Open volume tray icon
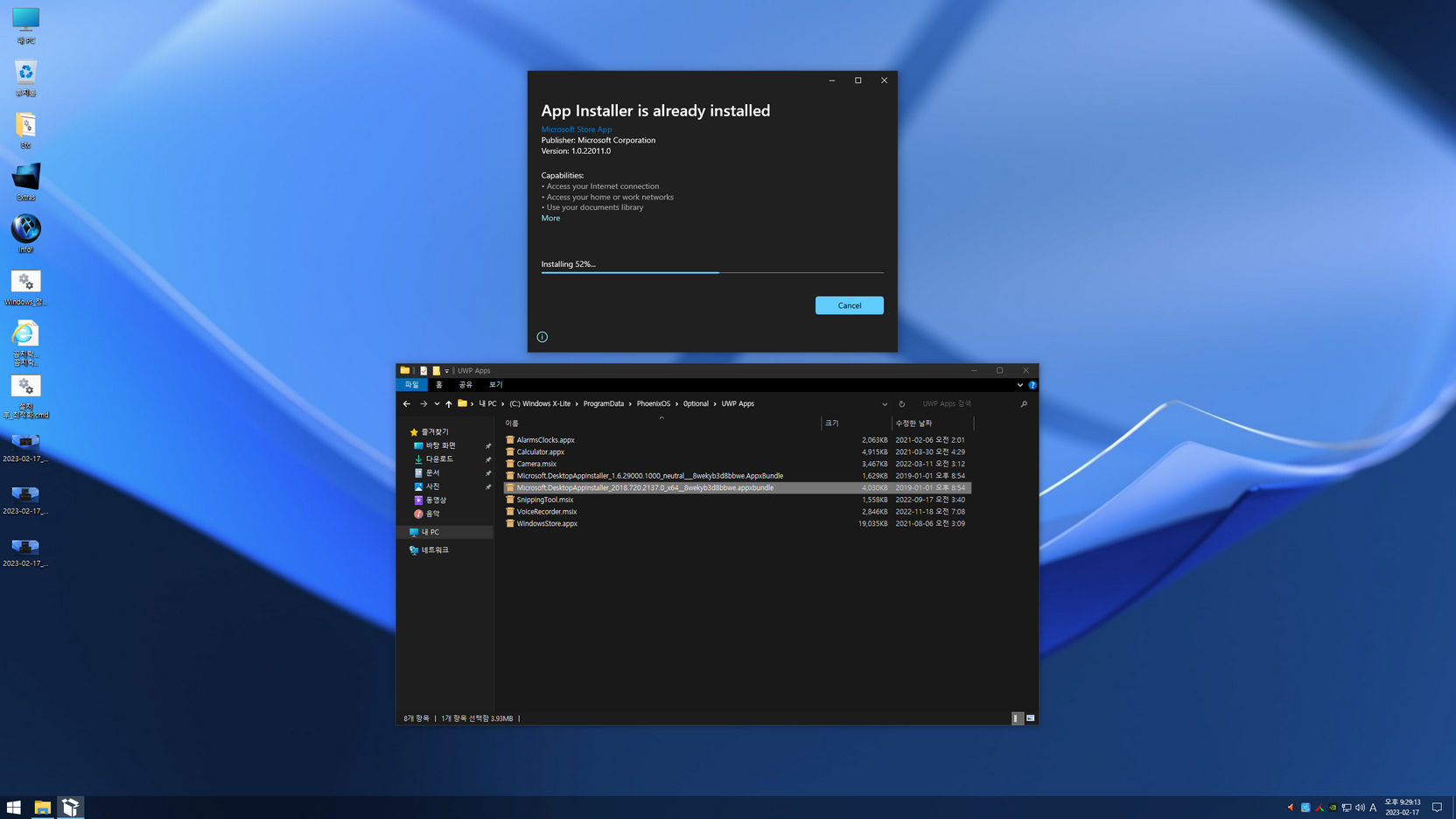The height and width of the screenshot is (819, 1456). click(1360, 808)
